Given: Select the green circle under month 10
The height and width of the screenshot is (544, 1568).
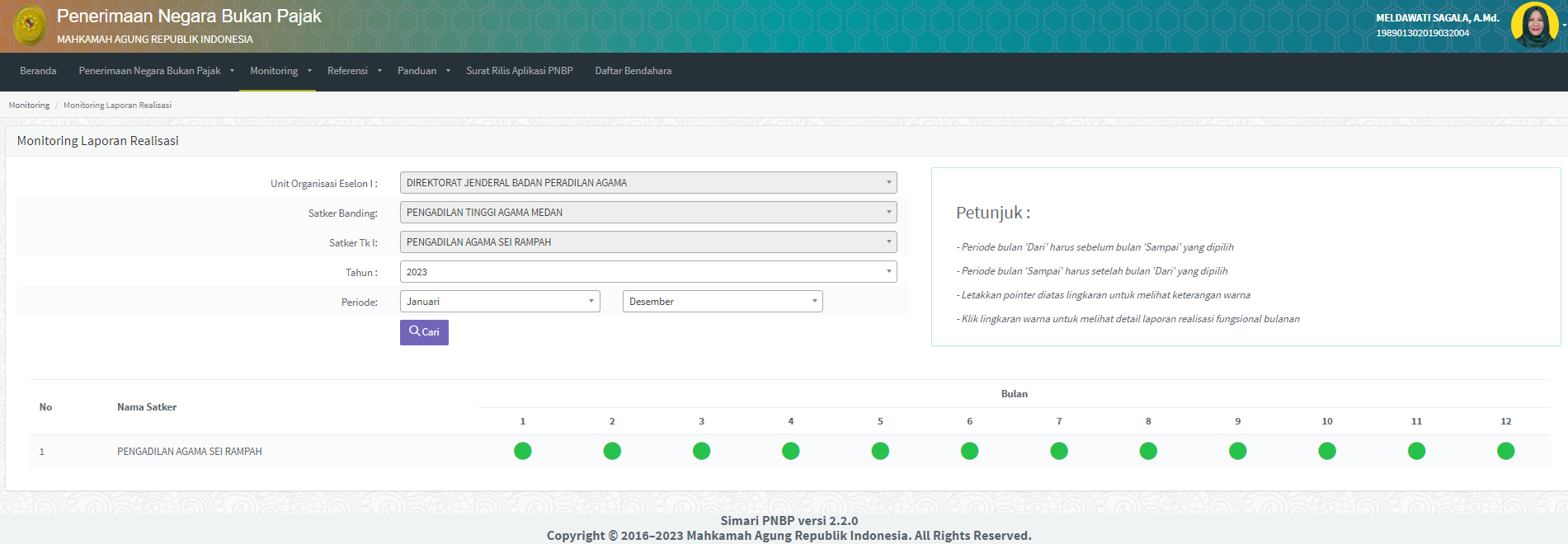Looking at the screenshot, I should click(1326, 451).
